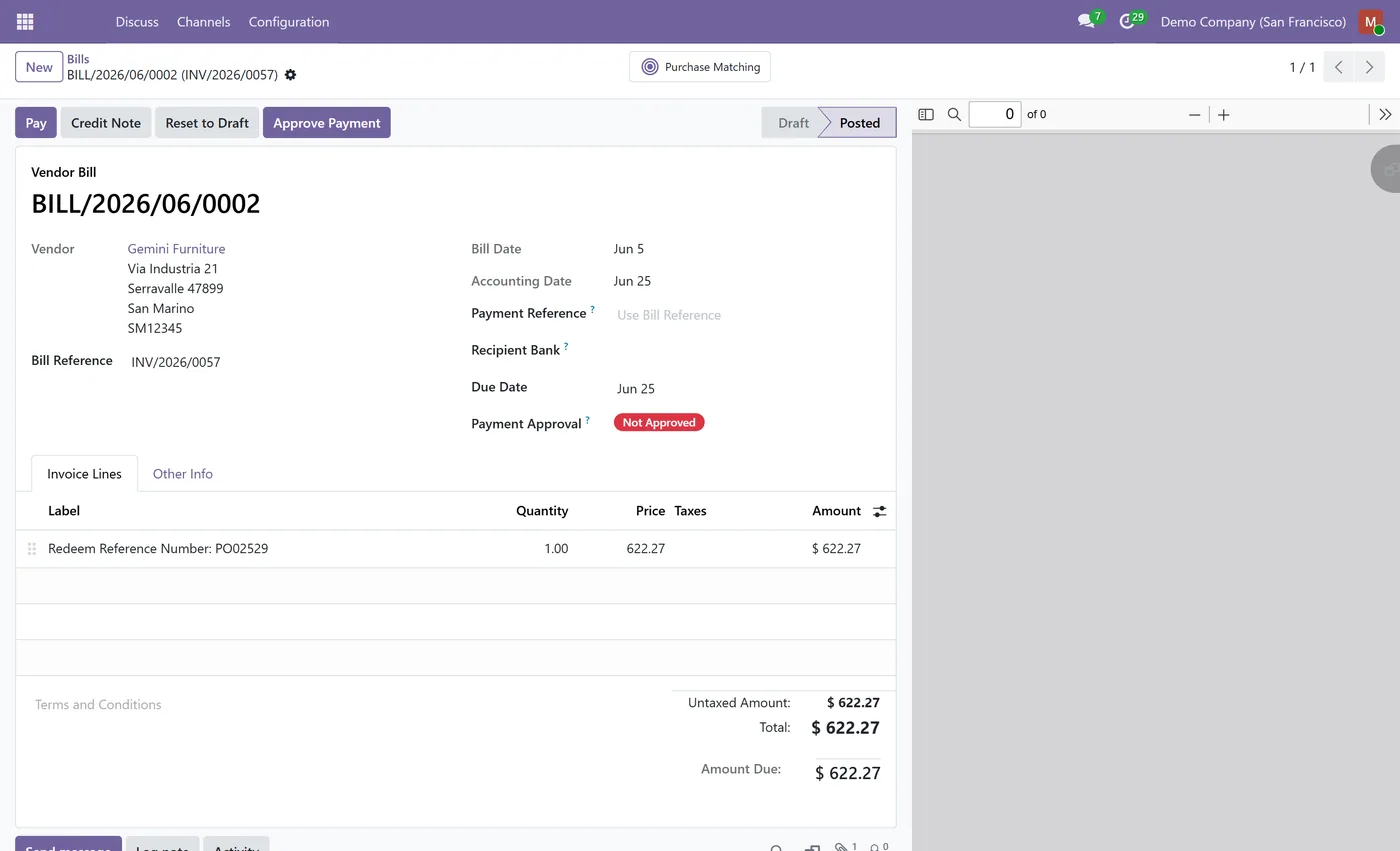The image size is (1400, 851).
Task: Select line label Redeem Reference Number: PO02529
Action: point(158,549)
